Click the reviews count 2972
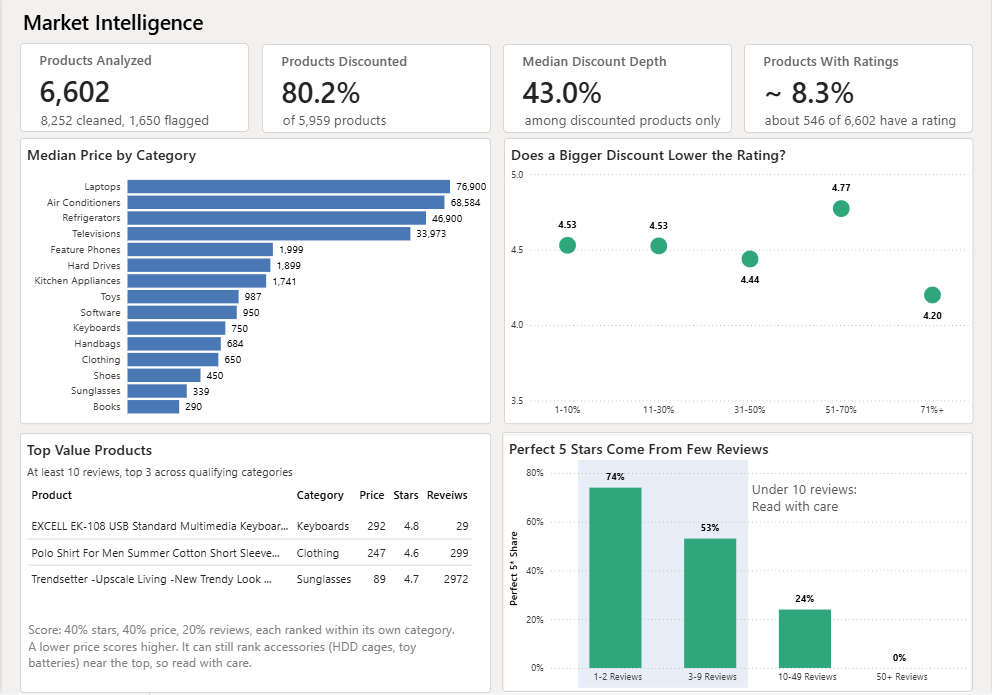Screen dimensions: 992x695 coord(456,579)
